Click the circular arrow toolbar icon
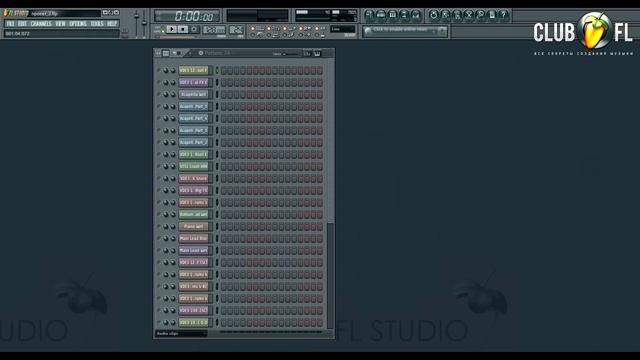This screenshot has width=640, height=360. [x=433, y=15]
